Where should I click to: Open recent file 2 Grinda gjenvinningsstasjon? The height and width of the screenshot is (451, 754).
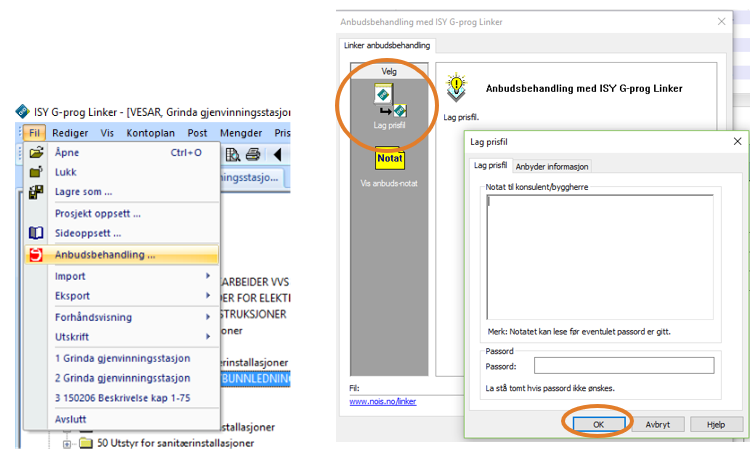[x=122, y=378]
